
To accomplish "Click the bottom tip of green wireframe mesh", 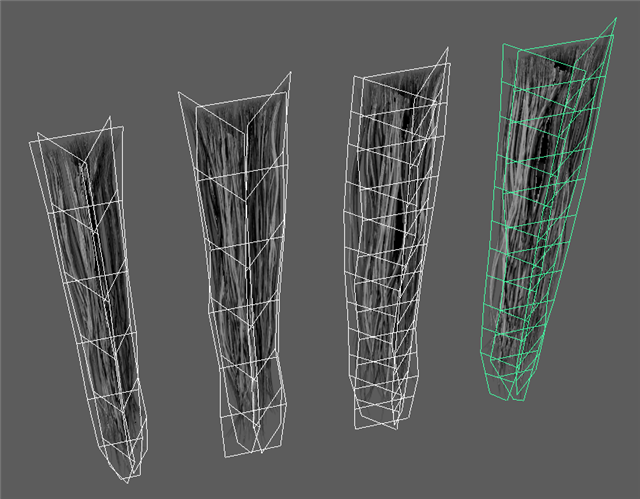I will click(512, 401).
